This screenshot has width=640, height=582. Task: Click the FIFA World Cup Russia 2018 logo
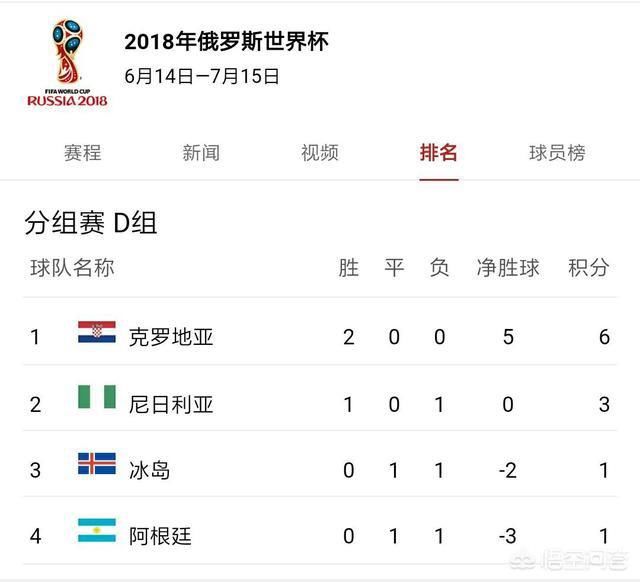point(67,62)
